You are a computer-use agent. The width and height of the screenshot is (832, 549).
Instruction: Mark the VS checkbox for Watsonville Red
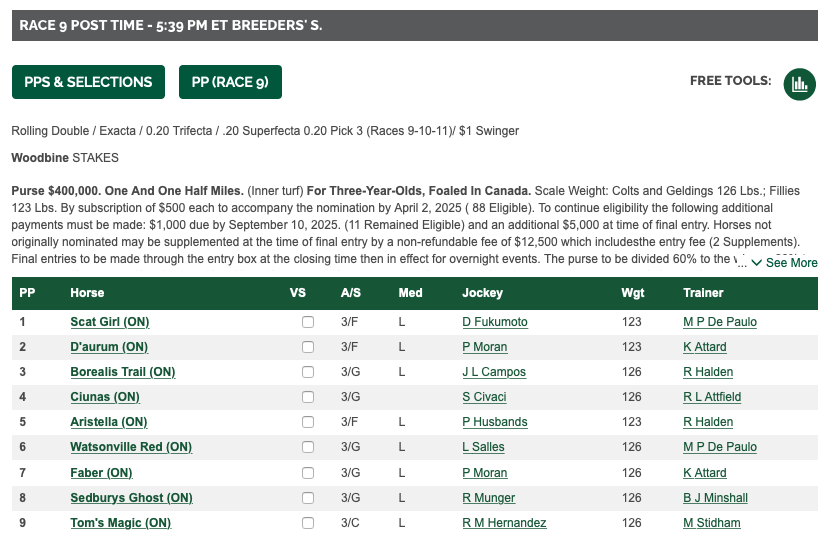[x=308, y=447]
